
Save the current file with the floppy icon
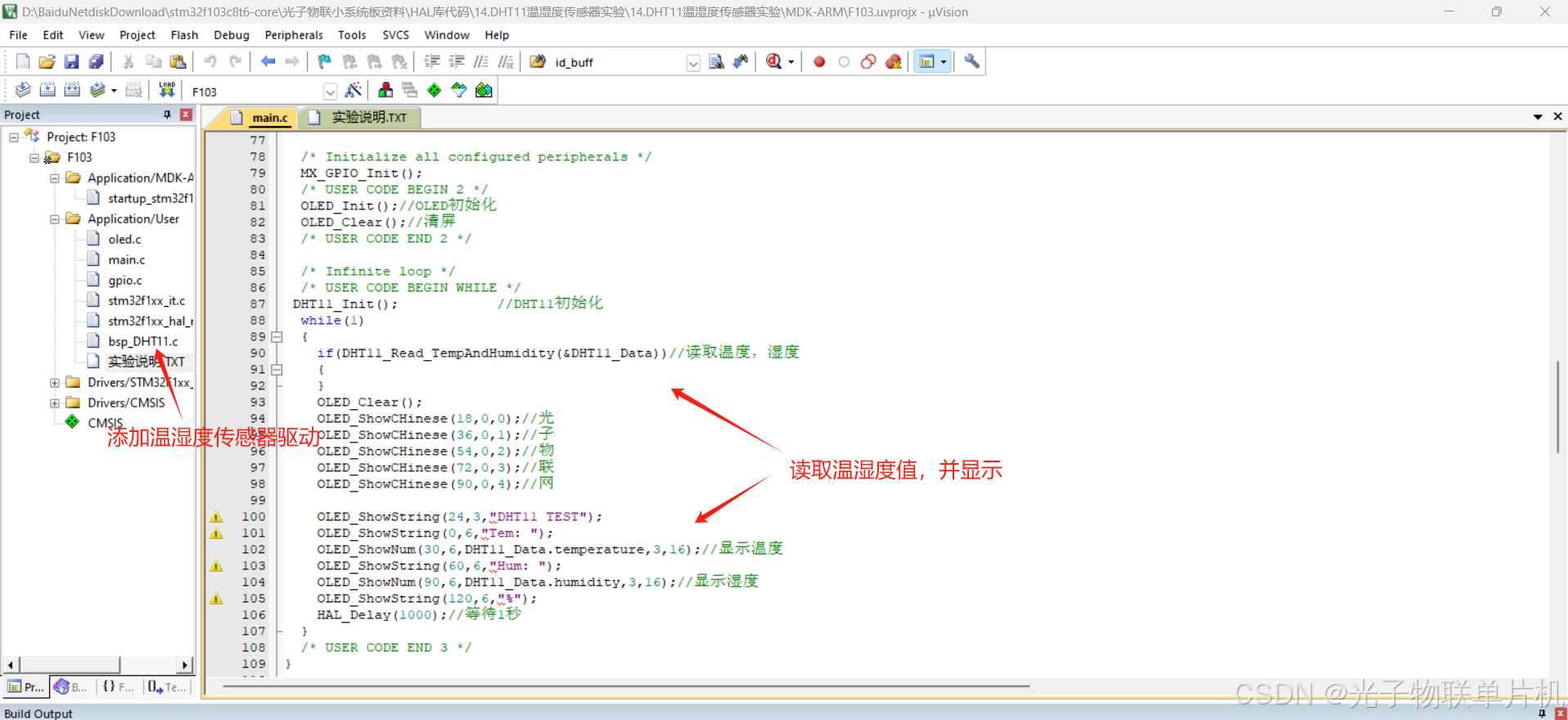(x=72, y=61)
